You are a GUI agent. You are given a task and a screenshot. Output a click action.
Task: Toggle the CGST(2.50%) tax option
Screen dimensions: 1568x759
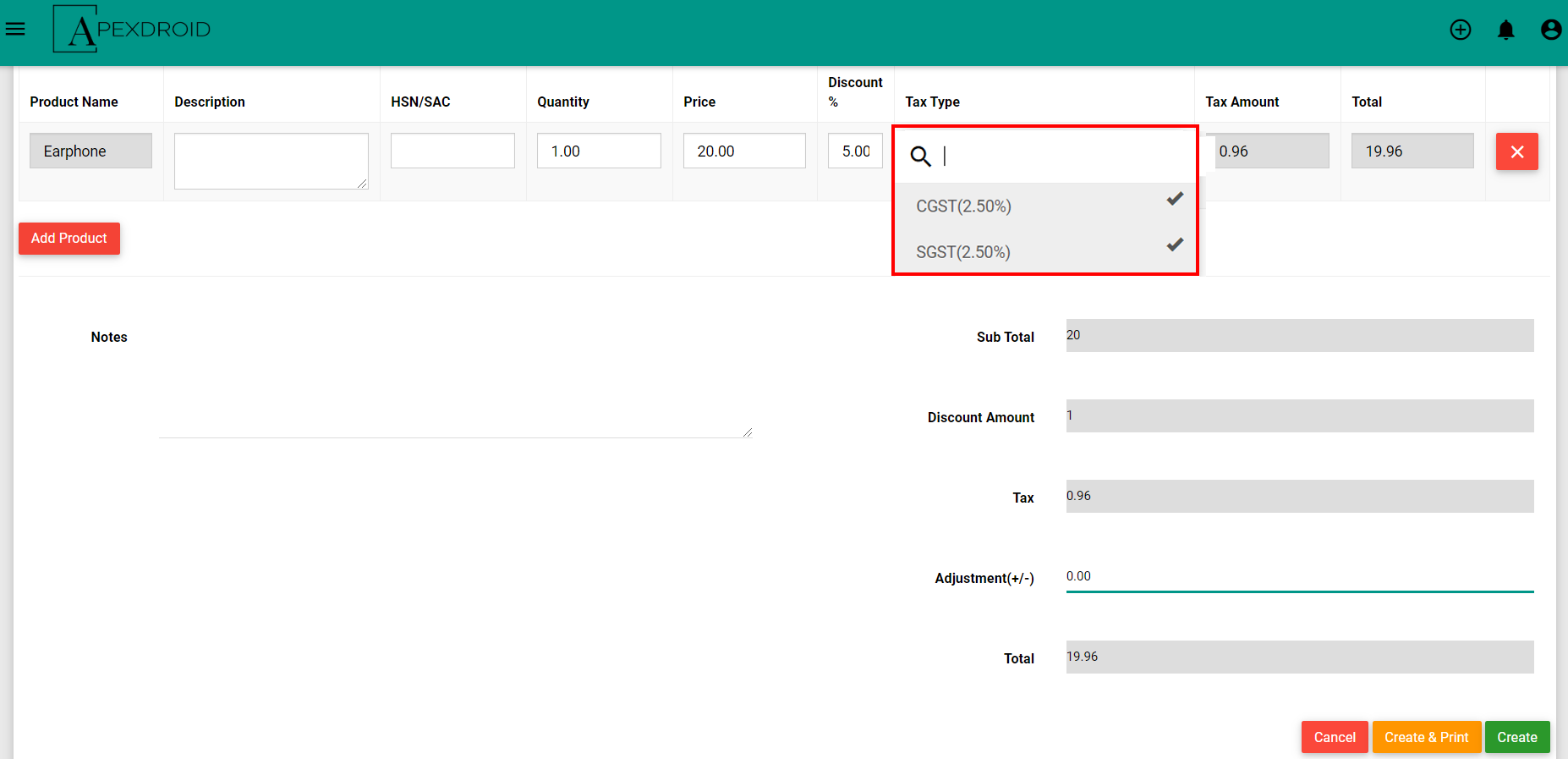[1045, 206]
